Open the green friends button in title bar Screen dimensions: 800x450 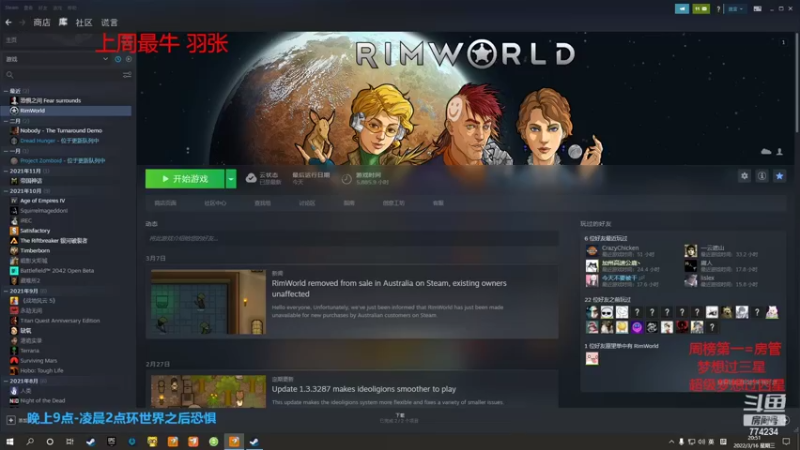point(701,9)
